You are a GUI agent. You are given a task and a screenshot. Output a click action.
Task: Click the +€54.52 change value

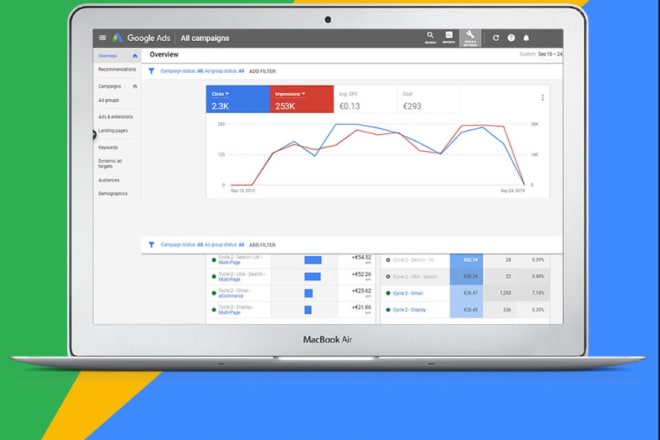[361, 257]
